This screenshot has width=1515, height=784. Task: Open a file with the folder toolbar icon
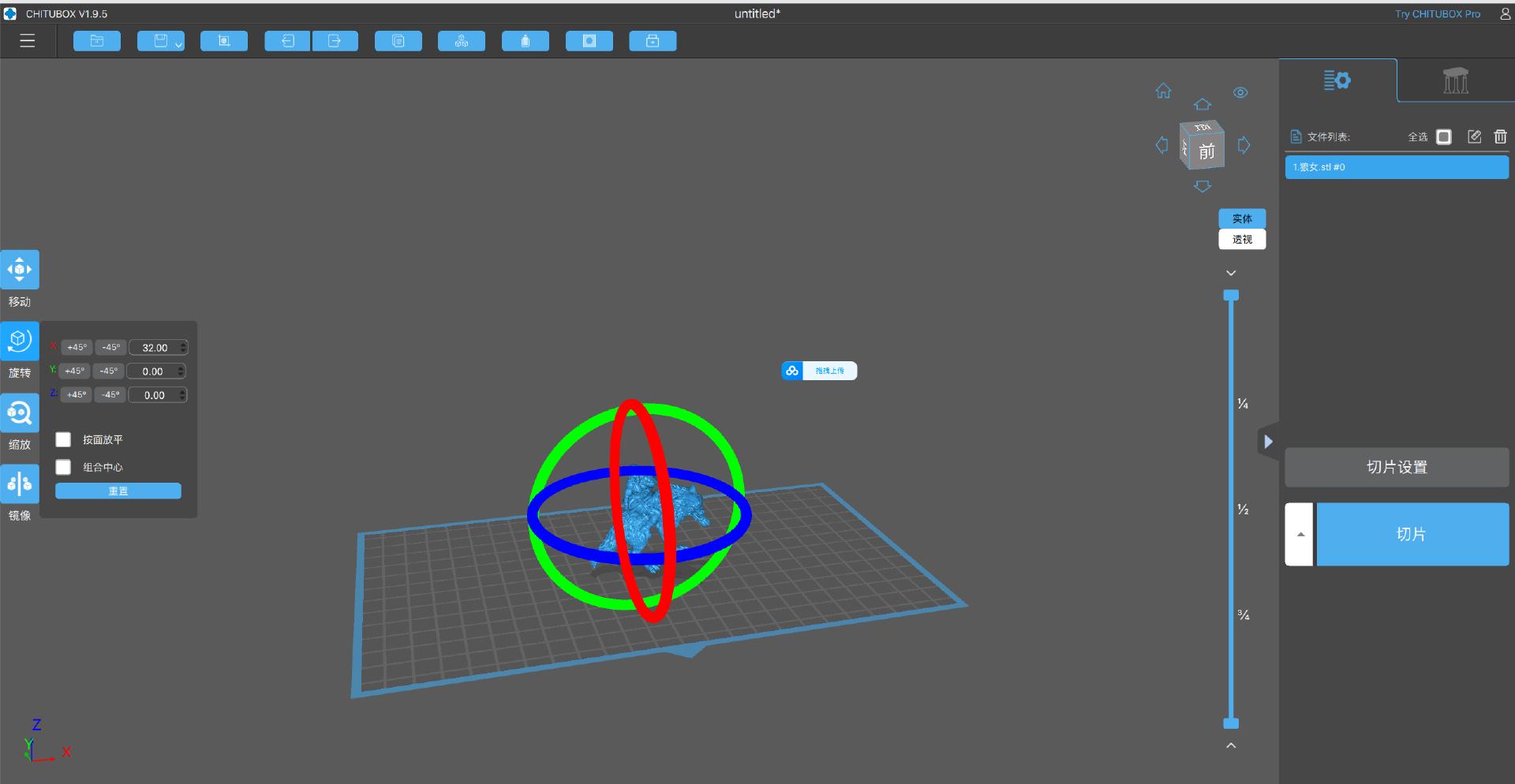[x=96, y=40]
